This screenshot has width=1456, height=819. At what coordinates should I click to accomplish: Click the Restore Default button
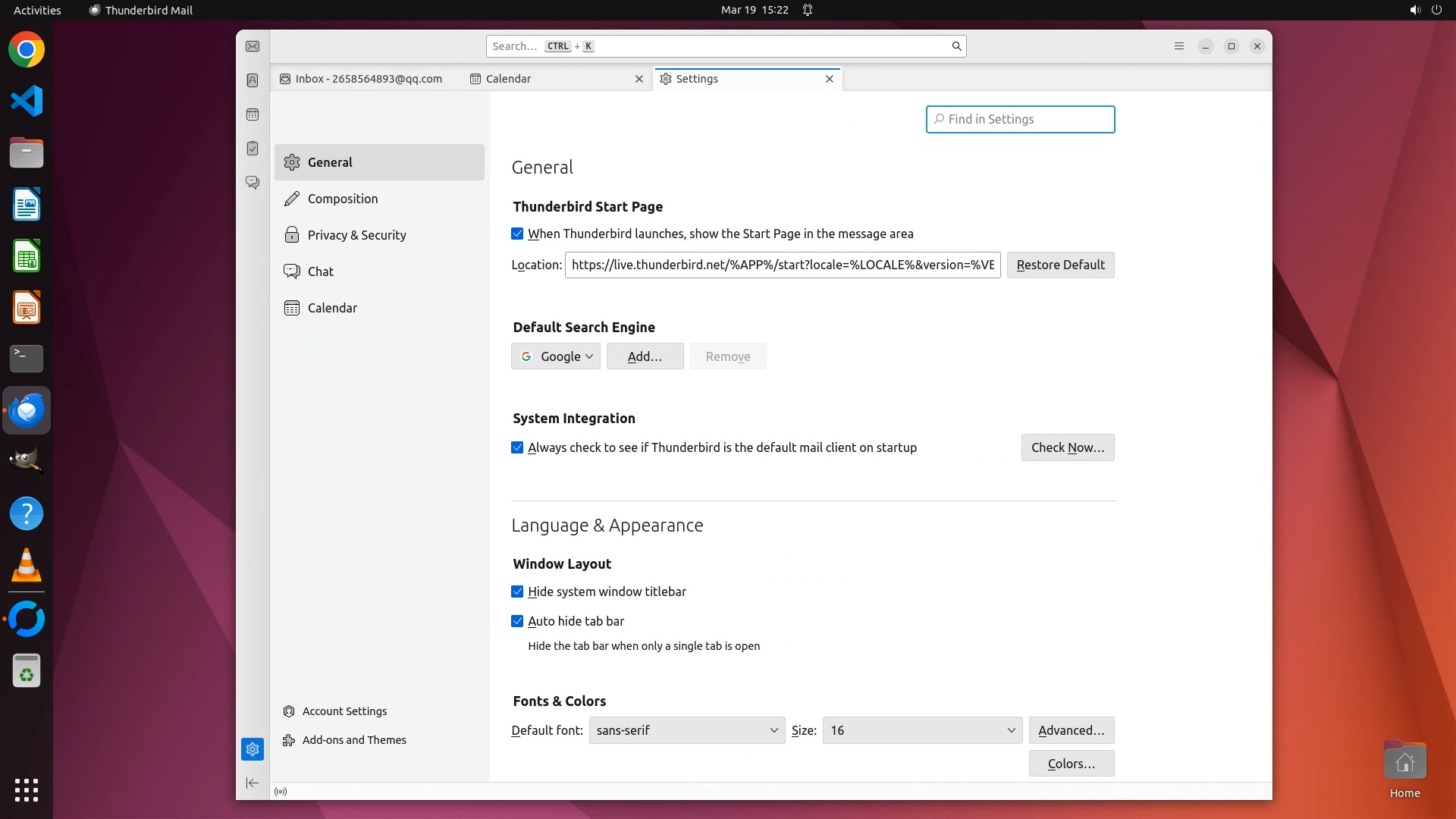[1060, 265]
